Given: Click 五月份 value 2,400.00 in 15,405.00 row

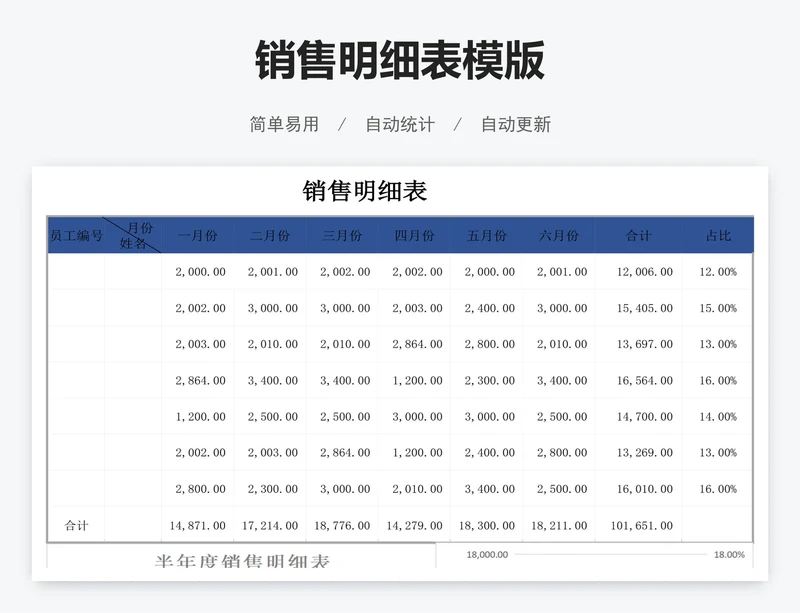Looking at the screenshot, I should [x=490, y=308].
